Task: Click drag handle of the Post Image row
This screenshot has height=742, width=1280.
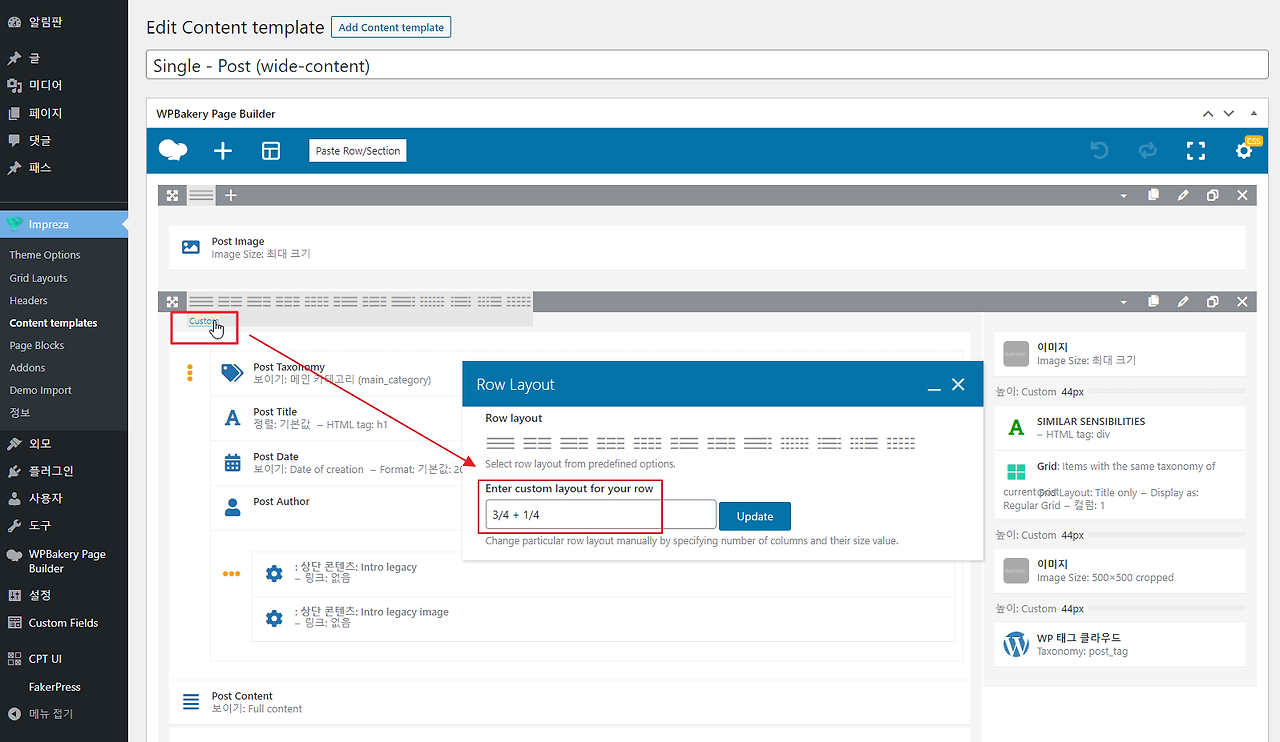Action: [x=173, y=195]
